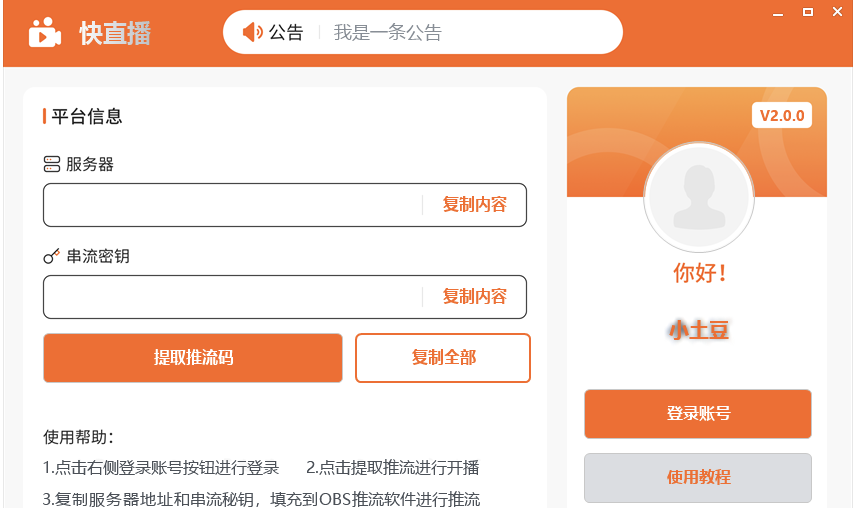Open the 使用教程 tutorial button
Viewport: 863px width, 508px height.
click(x=698, y=477)
